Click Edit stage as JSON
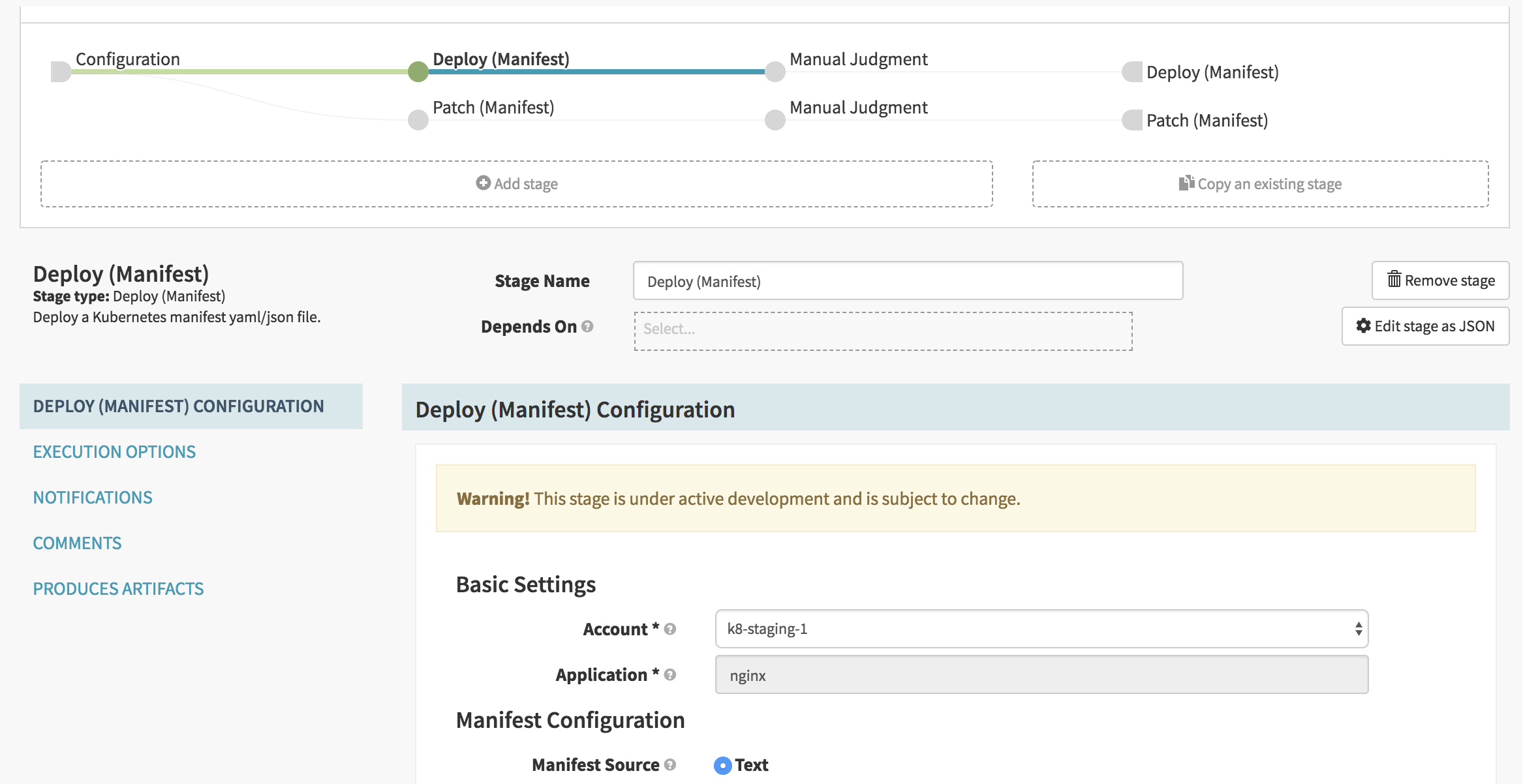The image size is (1523, 784). [1425, 326]
